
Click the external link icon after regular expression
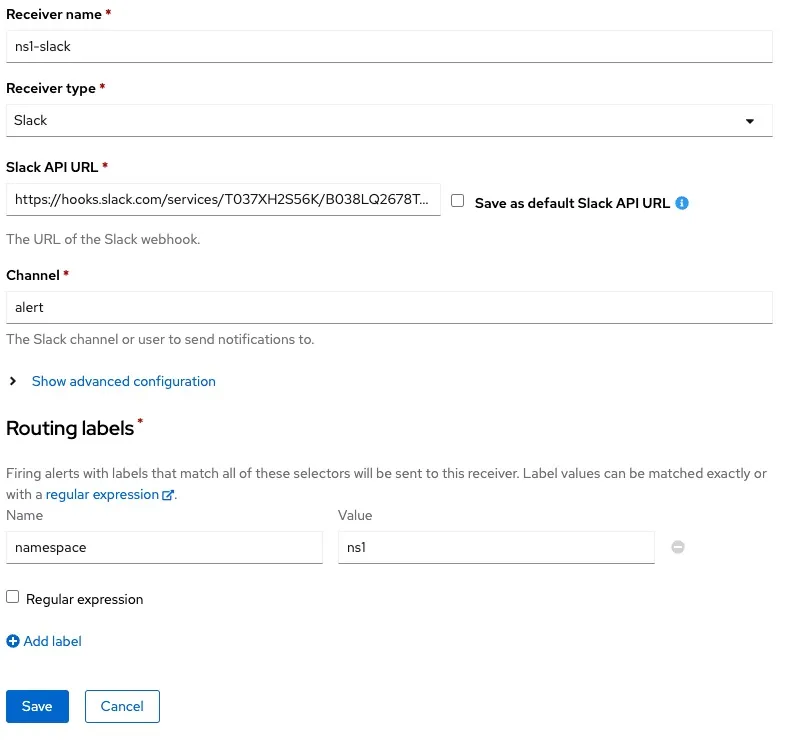point(168,495)
